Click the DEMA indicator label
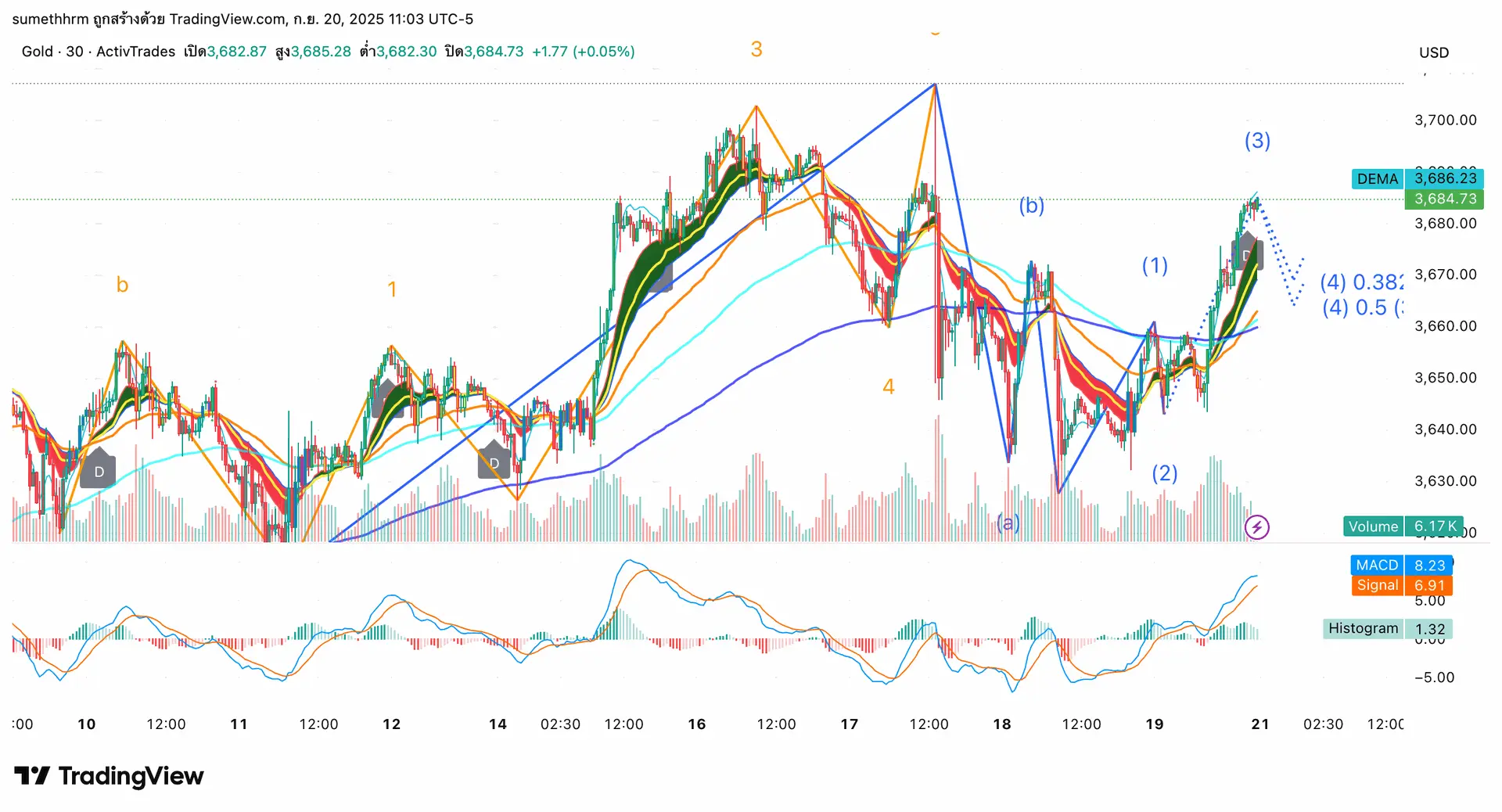Screen dimensions: 1502x812 [1377, 179]
